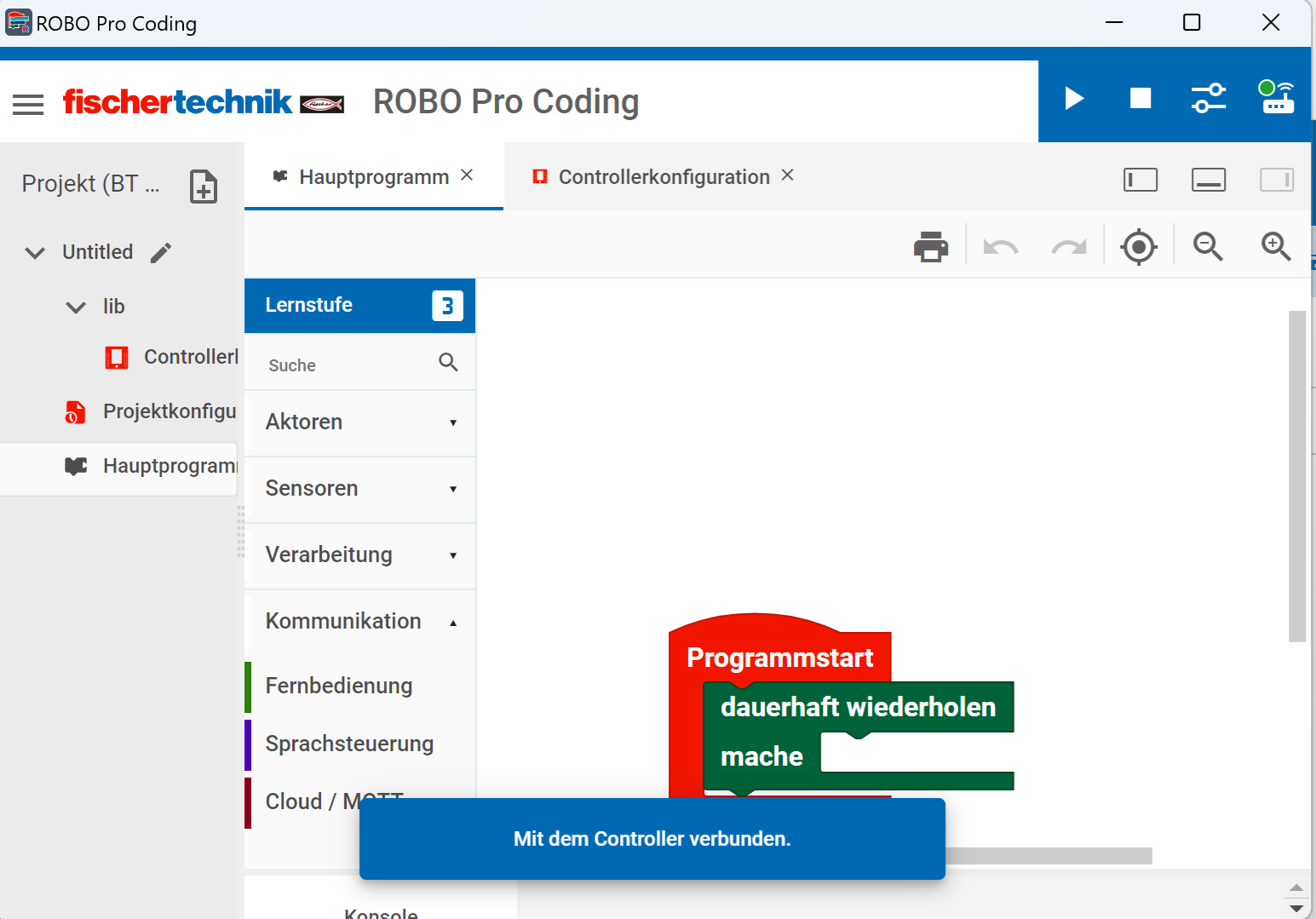Select the Programmstart block
Screen dimensions: 1316x919
pos(779,658)
